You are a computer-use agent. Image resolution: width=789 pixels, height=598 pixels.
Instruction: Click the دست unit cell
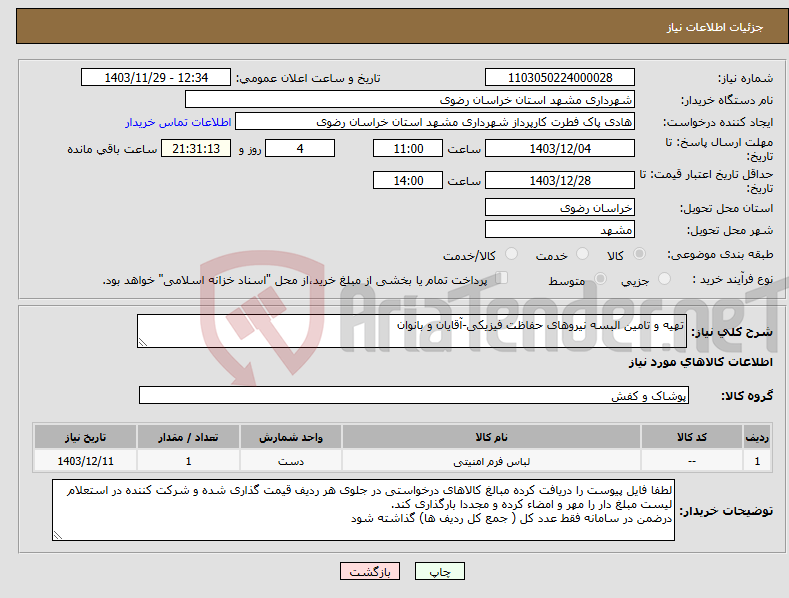(291, 461)
